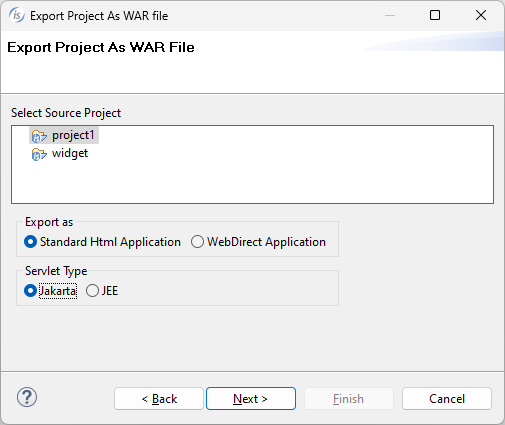
Task: Maximize the Export Project dialog window
Action: (435, 15)
